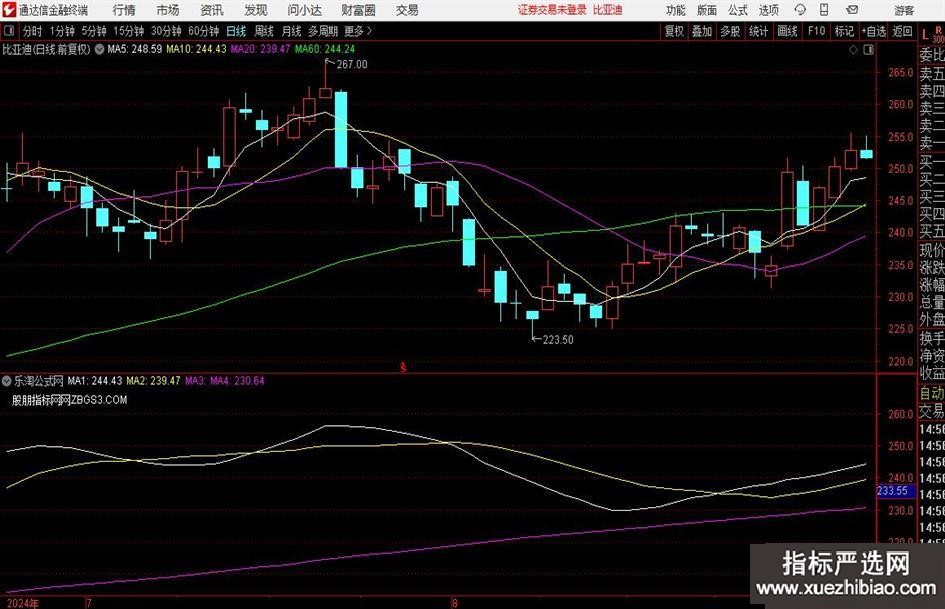The image size is (945, 609).
Task: Click the 267.00 high price label
Action: 351,65
